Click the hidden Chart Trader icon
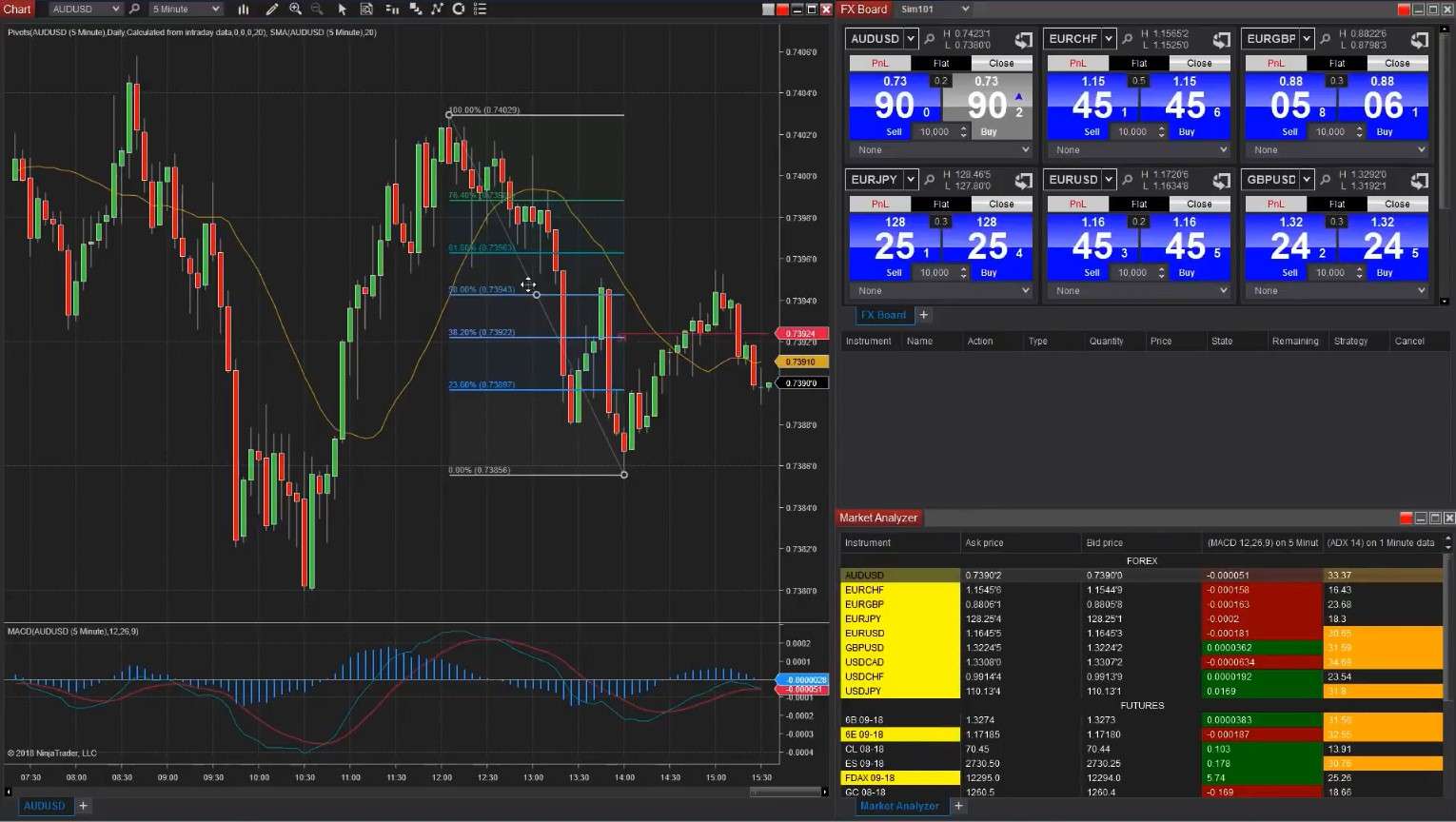The height and width of the screenshot is (822, 1456). click(x=415, y=9)
